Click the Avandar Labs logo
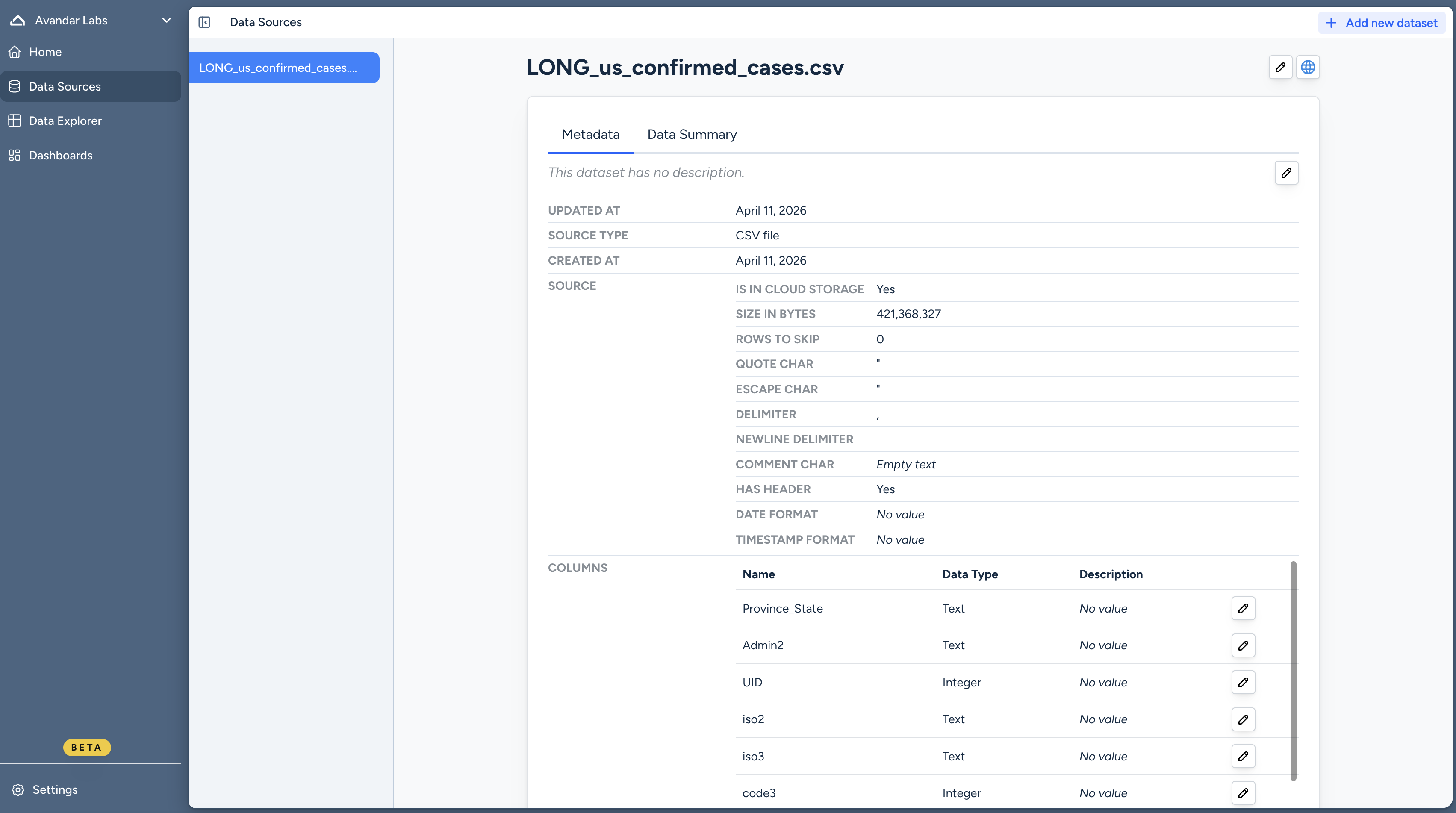The image size is (1456, 813). coord(16,20)
